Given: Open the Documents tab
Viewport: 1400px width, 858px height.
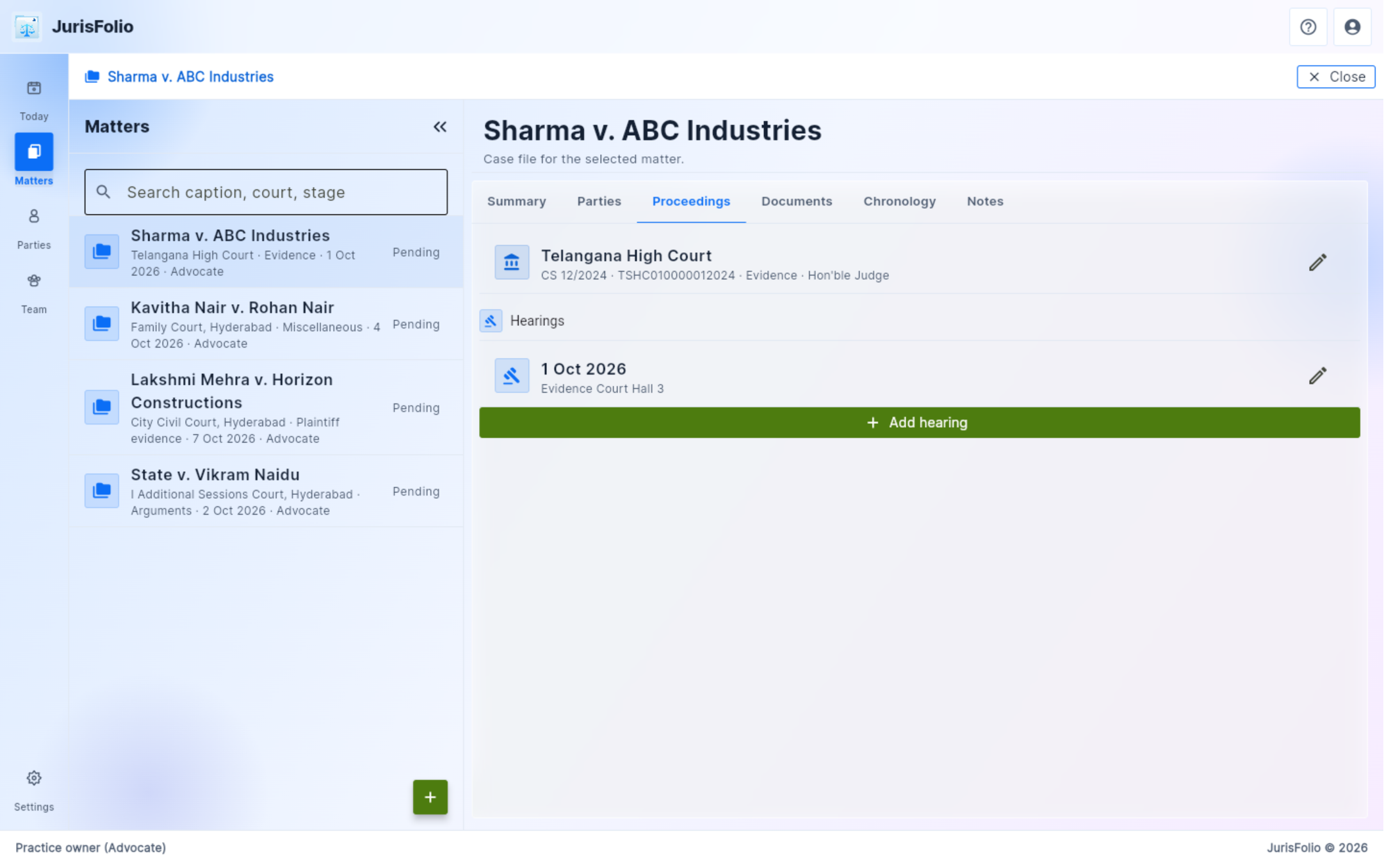Looking at the screenshot, I should [x=797, y=202].
